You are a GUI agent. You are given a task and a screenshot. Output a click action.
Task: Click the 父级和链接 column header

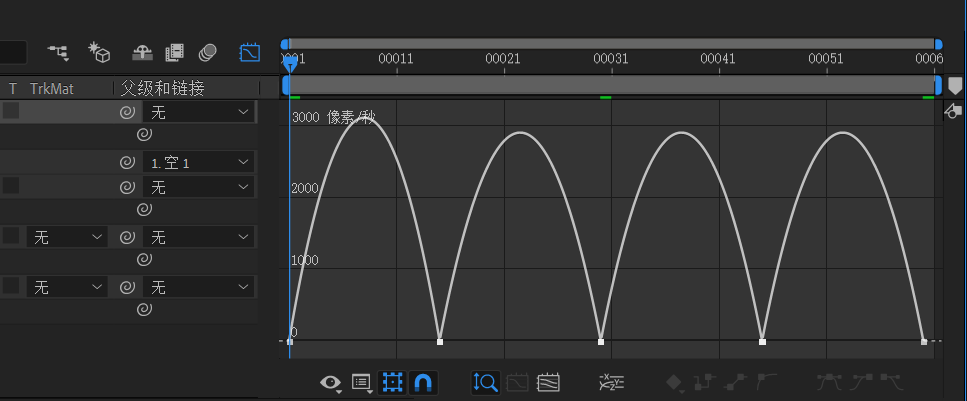163,89
